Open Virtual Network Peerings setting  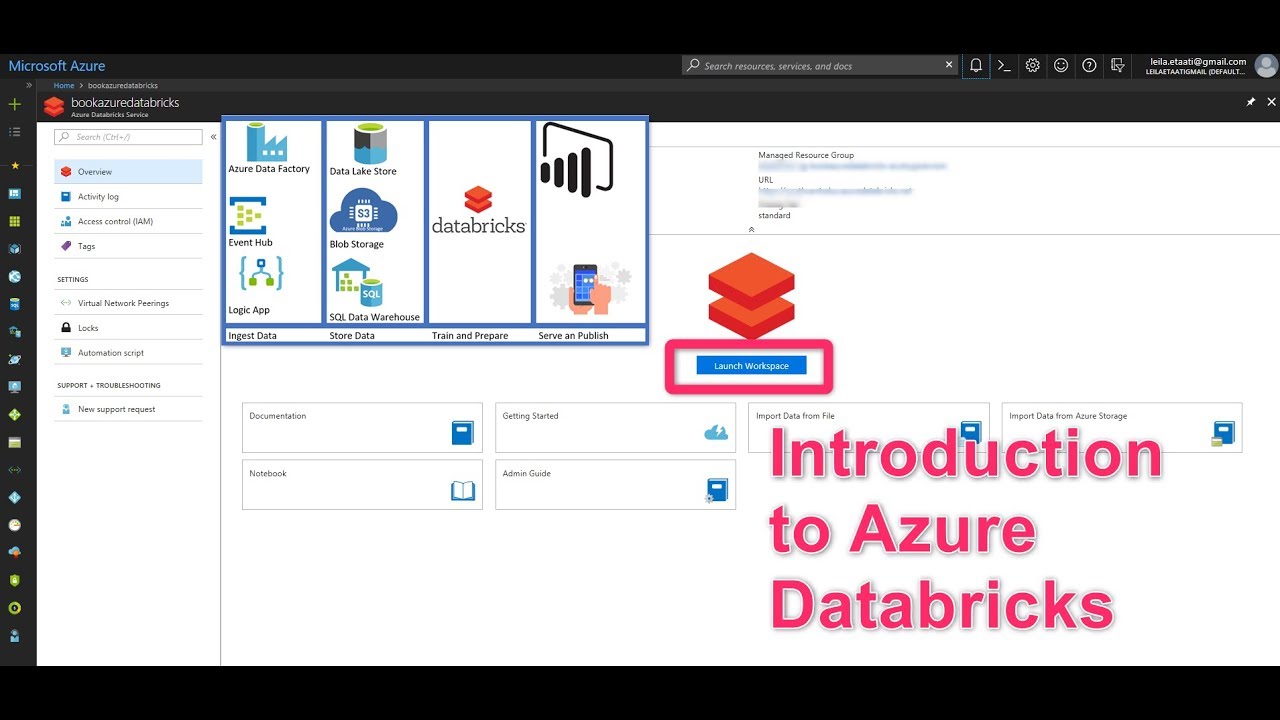[128, 303]
